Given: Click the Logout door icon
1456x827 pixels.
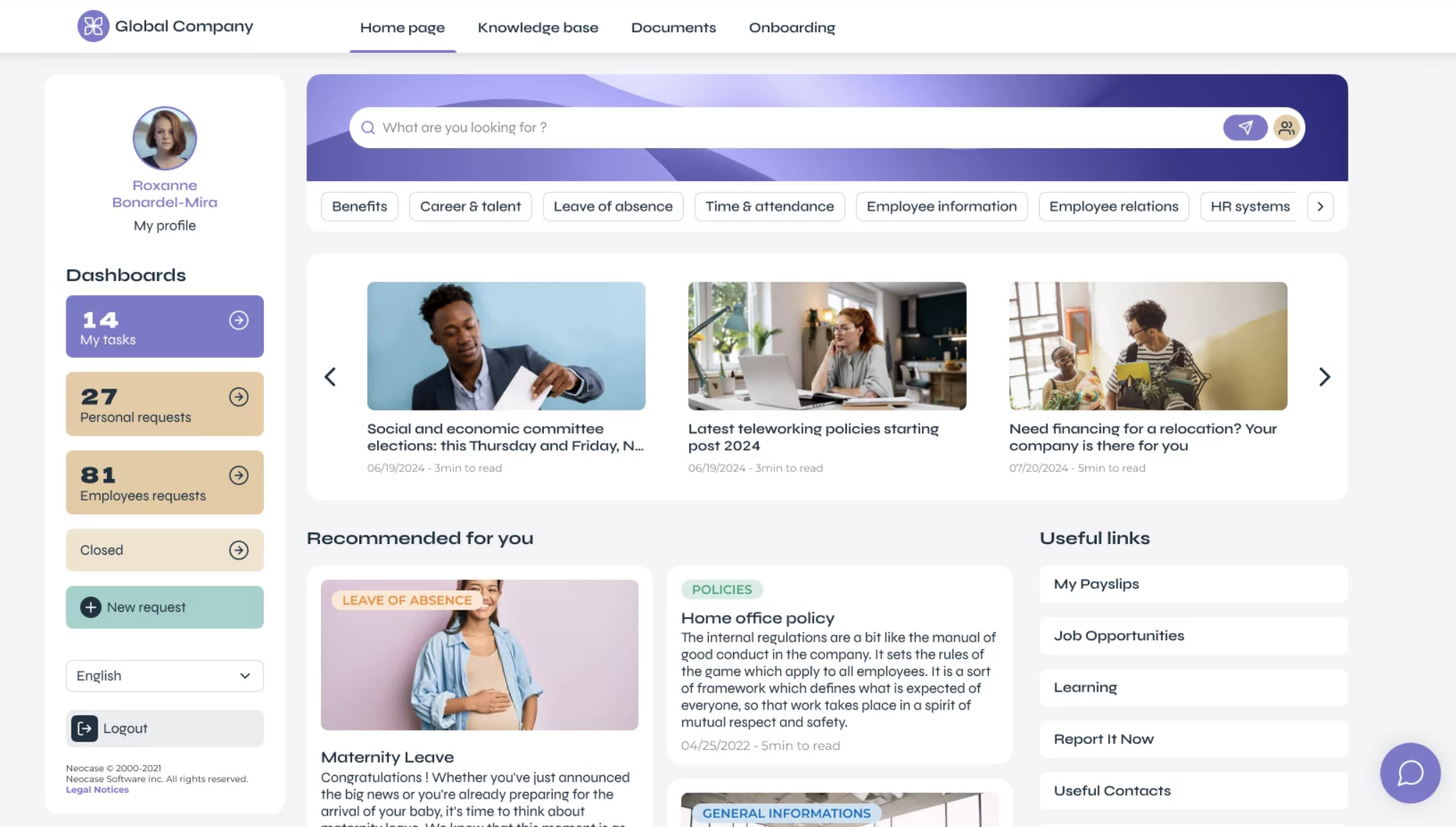Looking at the screenshot, I should [x=84, y=728].
